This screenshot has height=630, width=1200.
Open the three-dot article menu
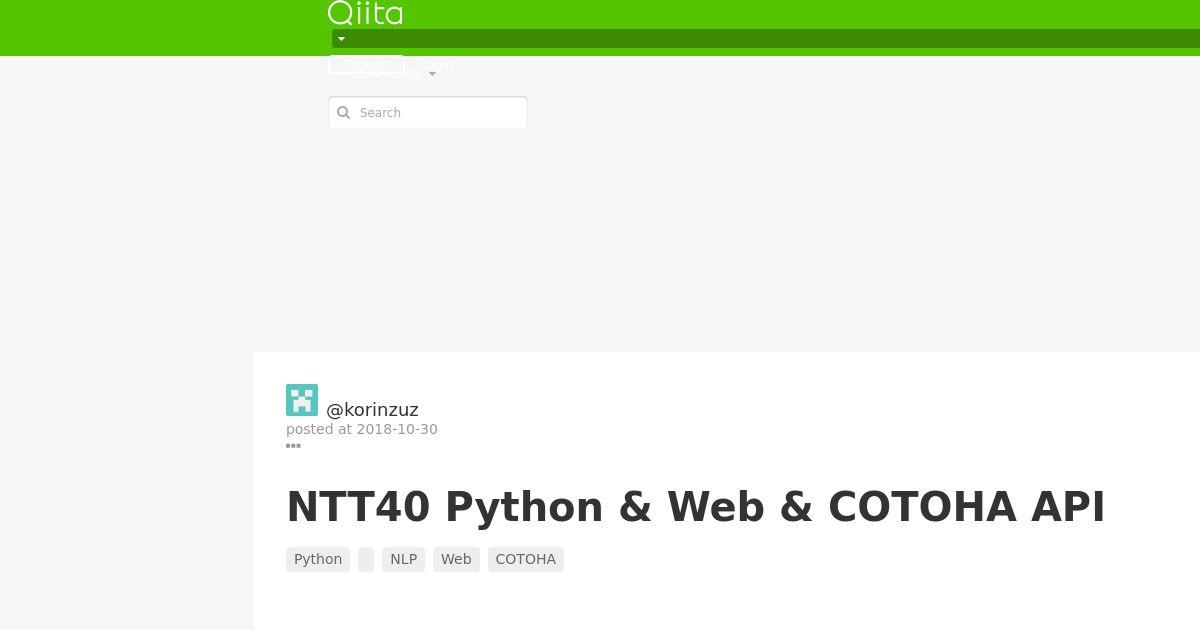tap(293, 446)
